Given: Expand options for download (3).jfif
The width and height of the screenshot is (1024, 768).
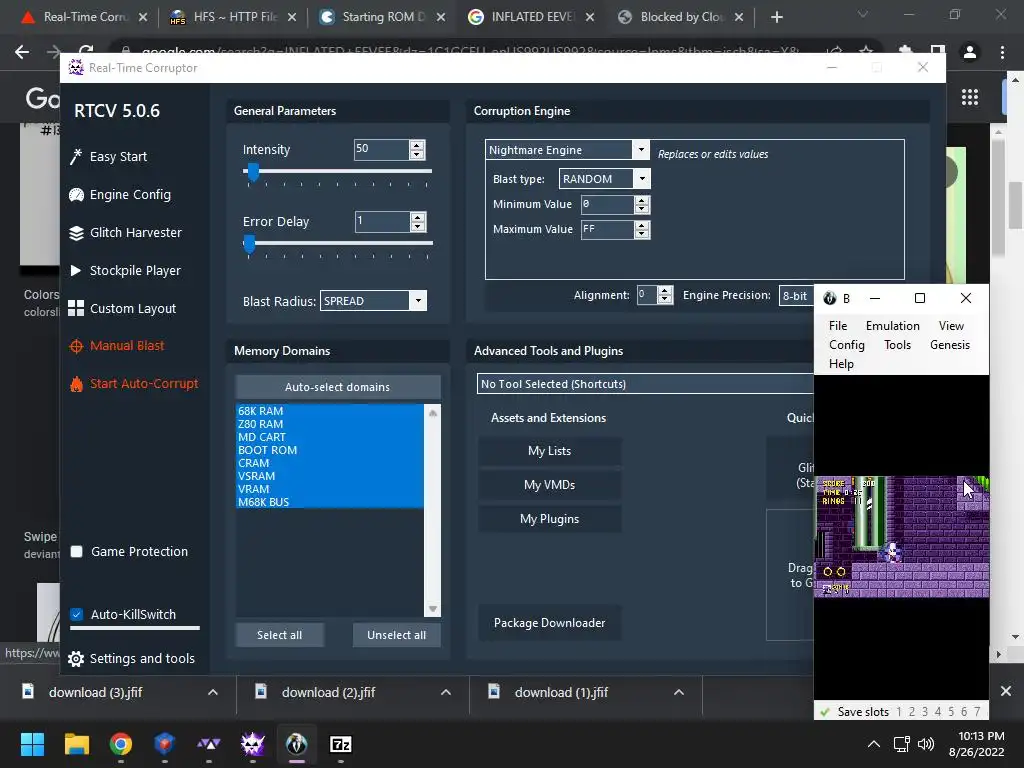Looking at the screenshot, I should click(x=213, y=692).
